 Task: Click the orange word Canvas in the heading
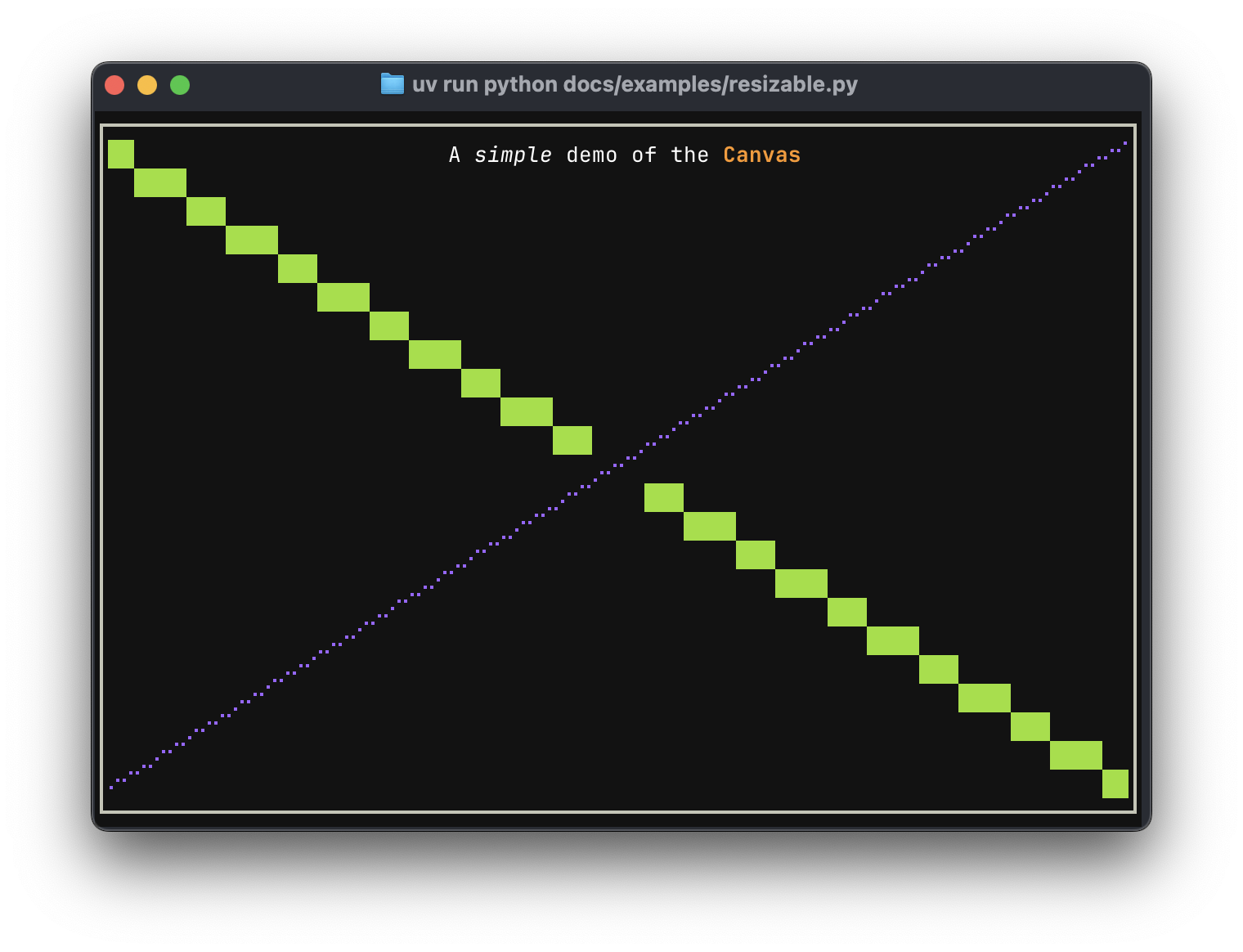(761, 155)
